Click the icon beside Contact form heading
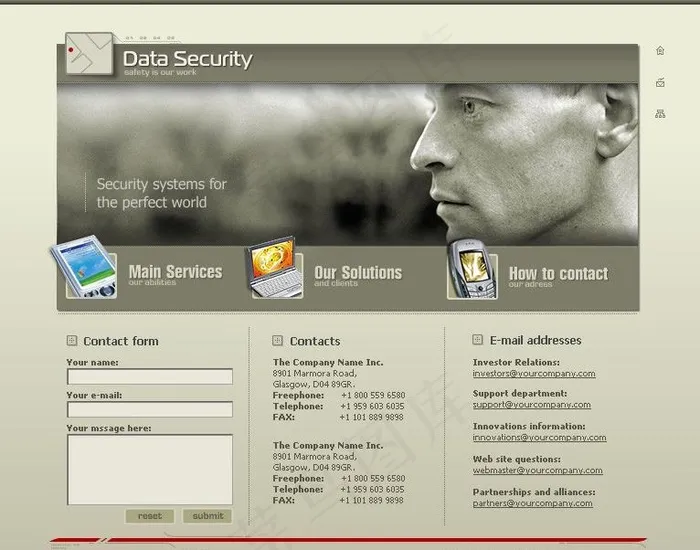Screen dimensions: 700x550 pyautogui.click(x=71, y=341)
